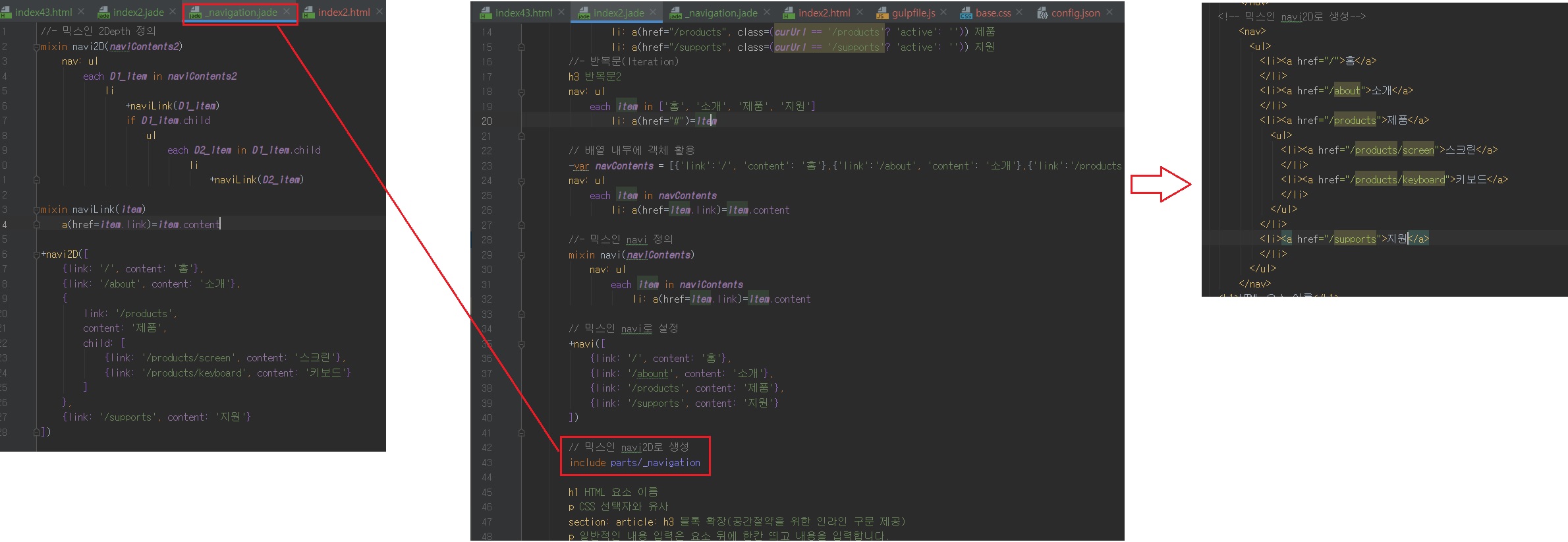Image resolution: width=1568 pixels, height=542 pixels.
Task: Click line number 20 in the gutter
Action: tap(486, 121)
